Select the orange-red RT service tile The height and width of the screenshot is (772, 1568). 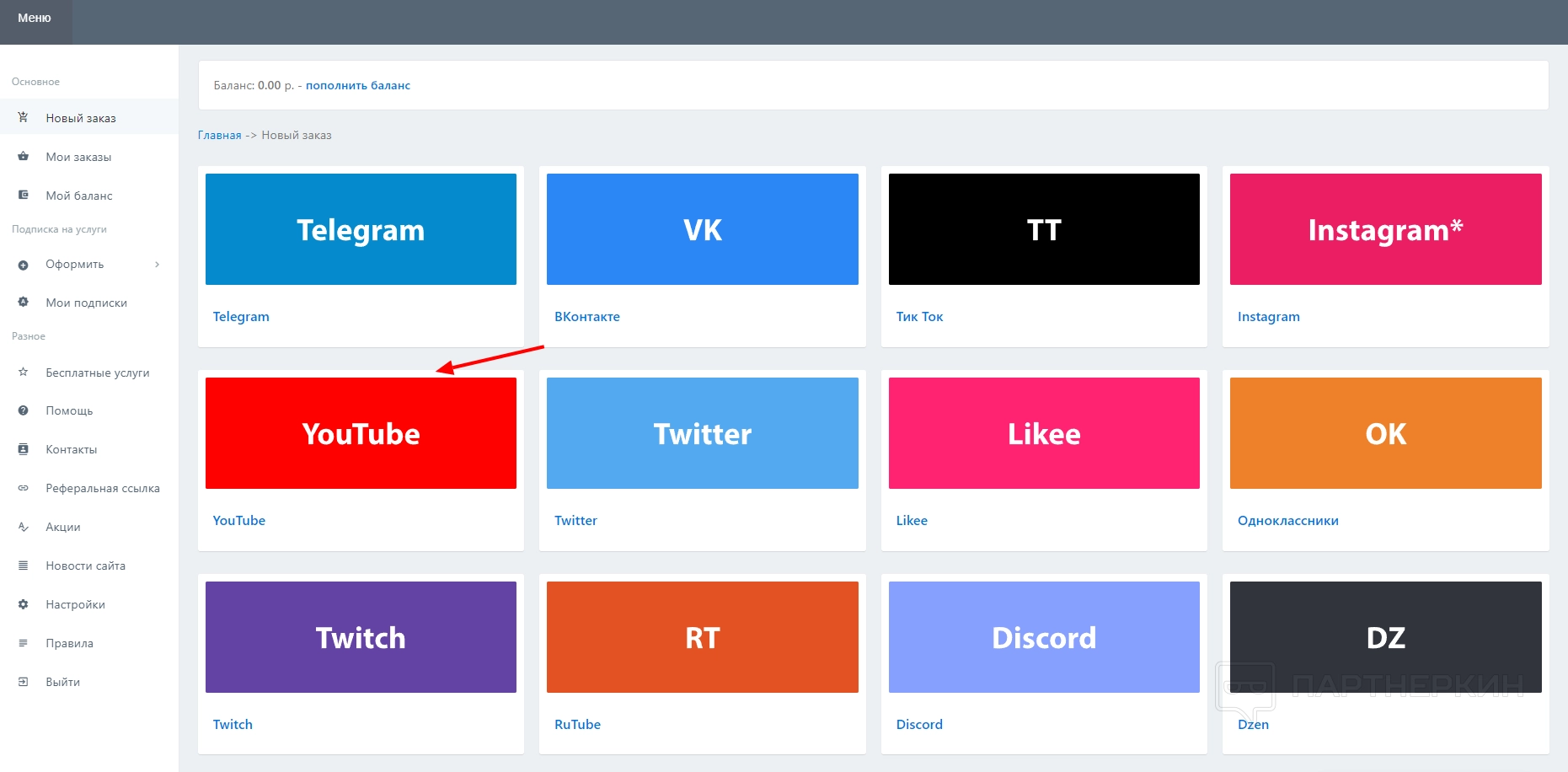pyautogui.click(x=703, y=637)
